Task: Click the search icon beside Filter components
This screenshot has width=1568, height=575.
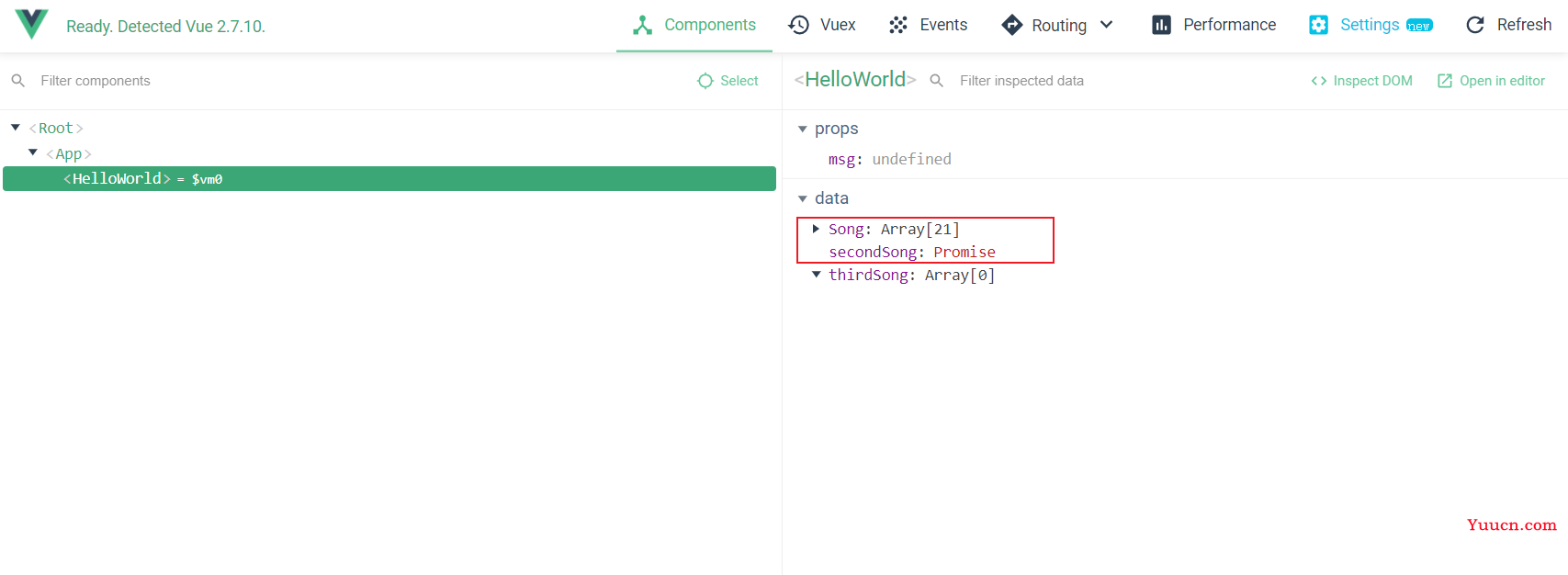Action: tap(17, 81)
